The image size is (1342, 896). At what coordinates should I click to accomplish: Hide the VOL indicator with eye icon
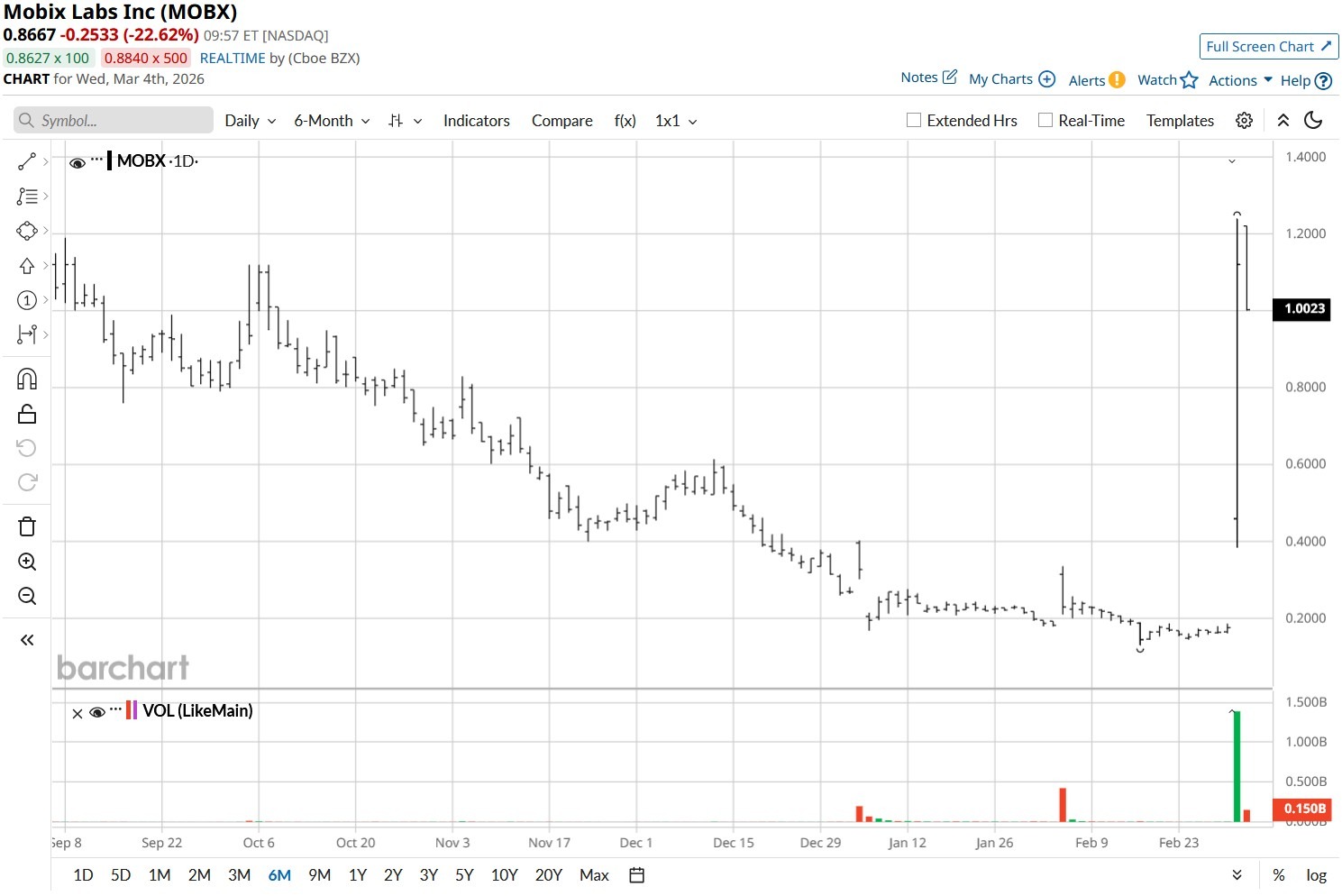[x=97, y=712]
